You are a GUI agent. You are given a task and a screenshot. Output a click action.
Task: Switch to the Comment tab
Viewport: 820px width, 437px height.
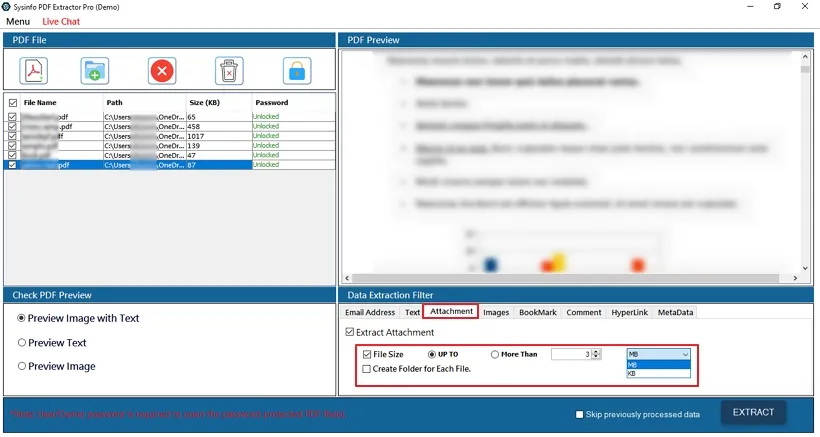click(x=584, y=312)
